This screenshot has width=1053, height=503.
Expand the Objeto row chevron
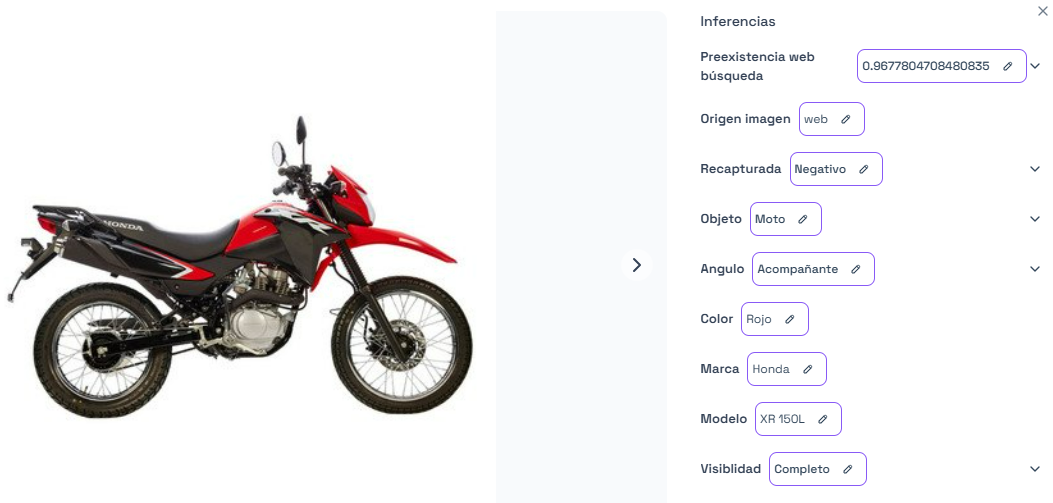(1035, 219)
